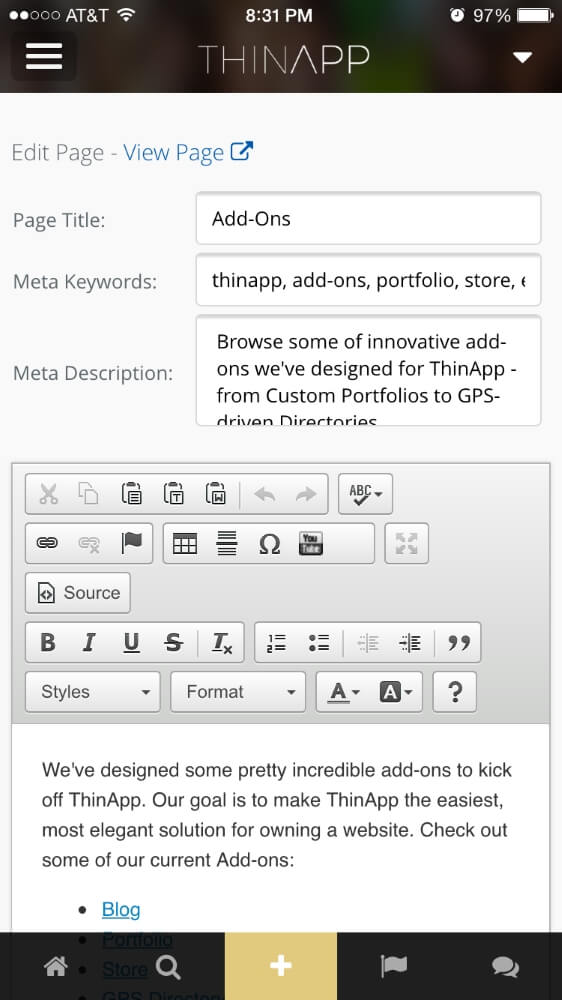
Task: Insert special character with Omega icon
Action: (x=269, y=543)
